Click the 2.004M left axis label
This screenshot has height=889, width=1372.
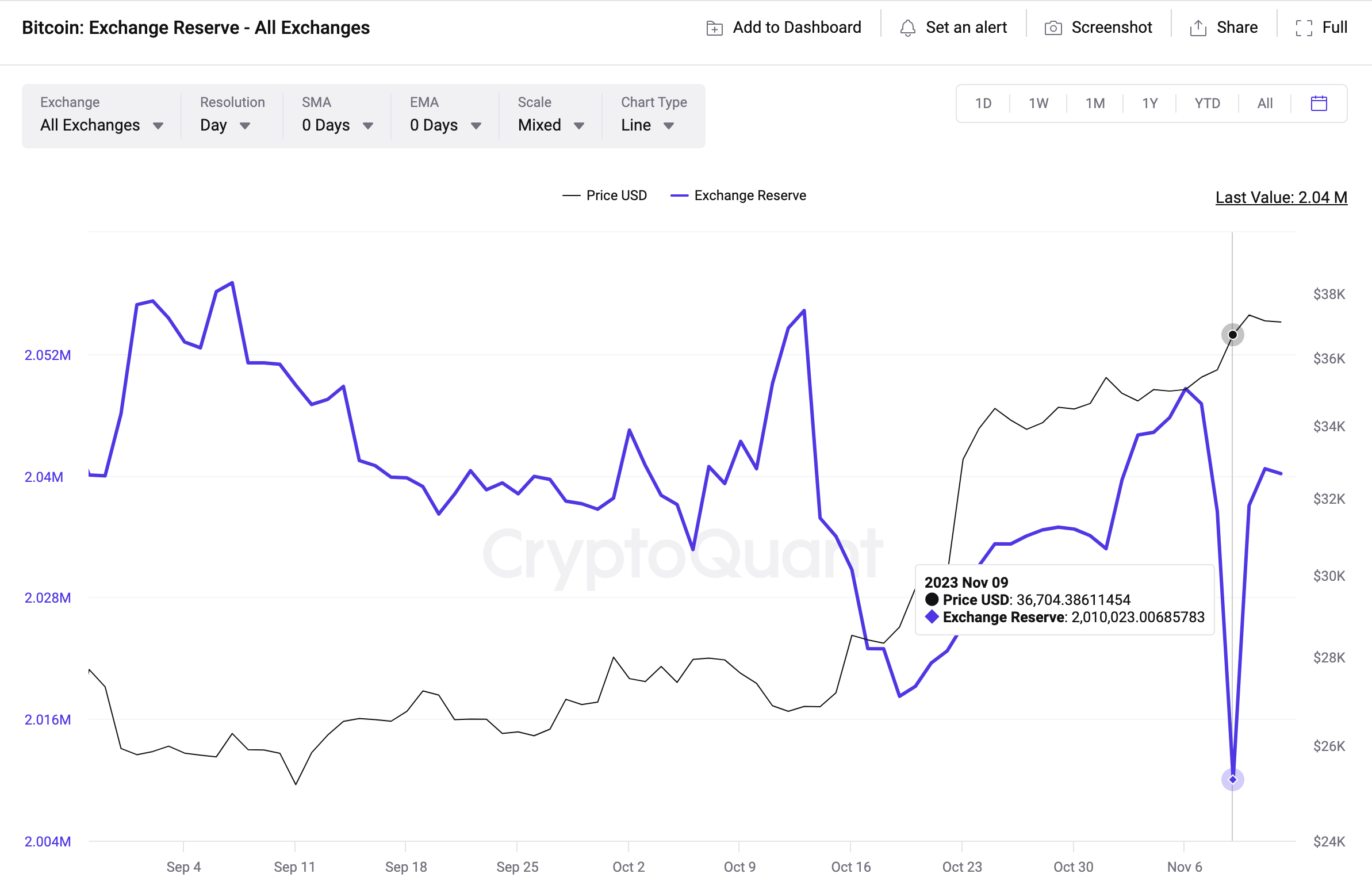point(48,841)
